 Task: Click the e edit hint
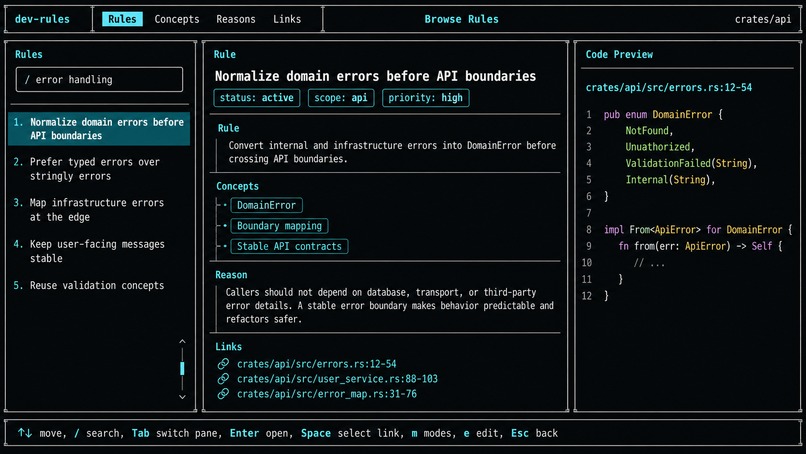pyautogui.click(x=481, y=433)
